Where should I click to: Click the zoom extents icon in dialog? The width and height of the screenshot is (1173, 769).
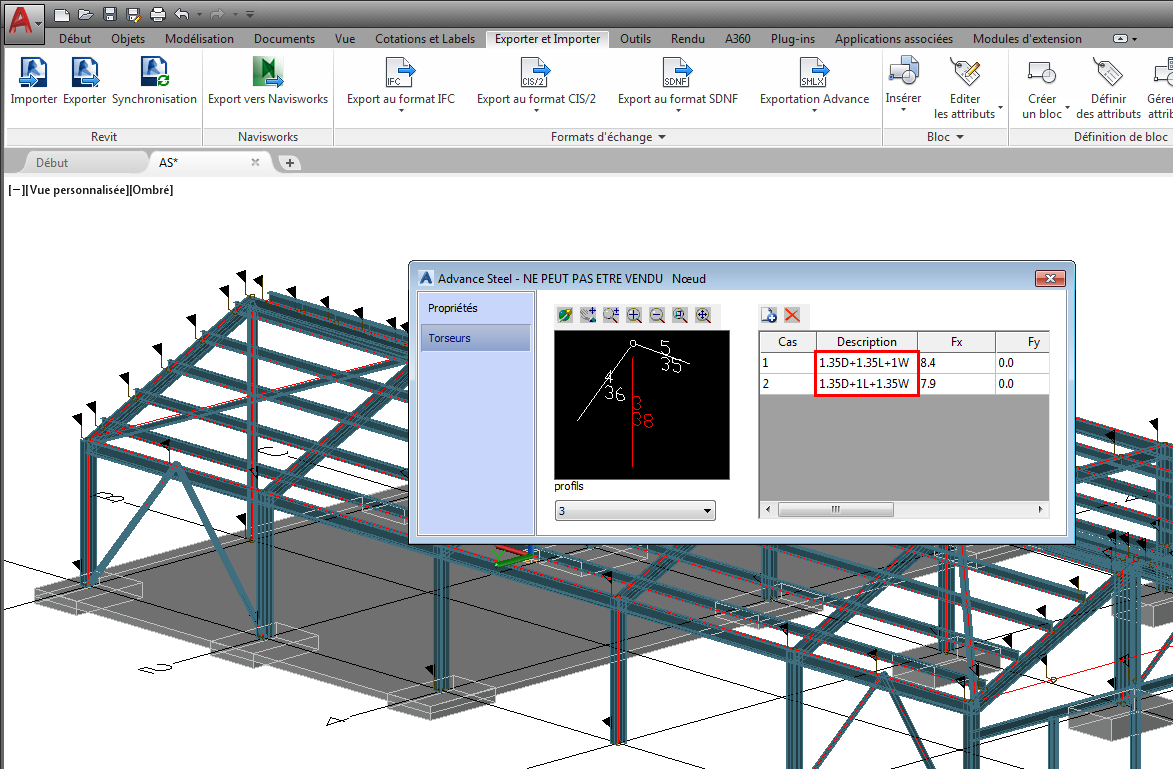click(x=703, y=315)
